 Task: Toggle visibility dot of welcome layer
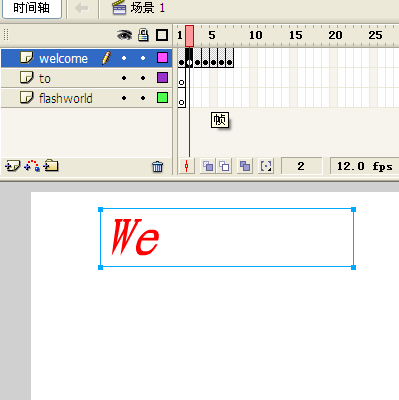click(x=124, y=58)
